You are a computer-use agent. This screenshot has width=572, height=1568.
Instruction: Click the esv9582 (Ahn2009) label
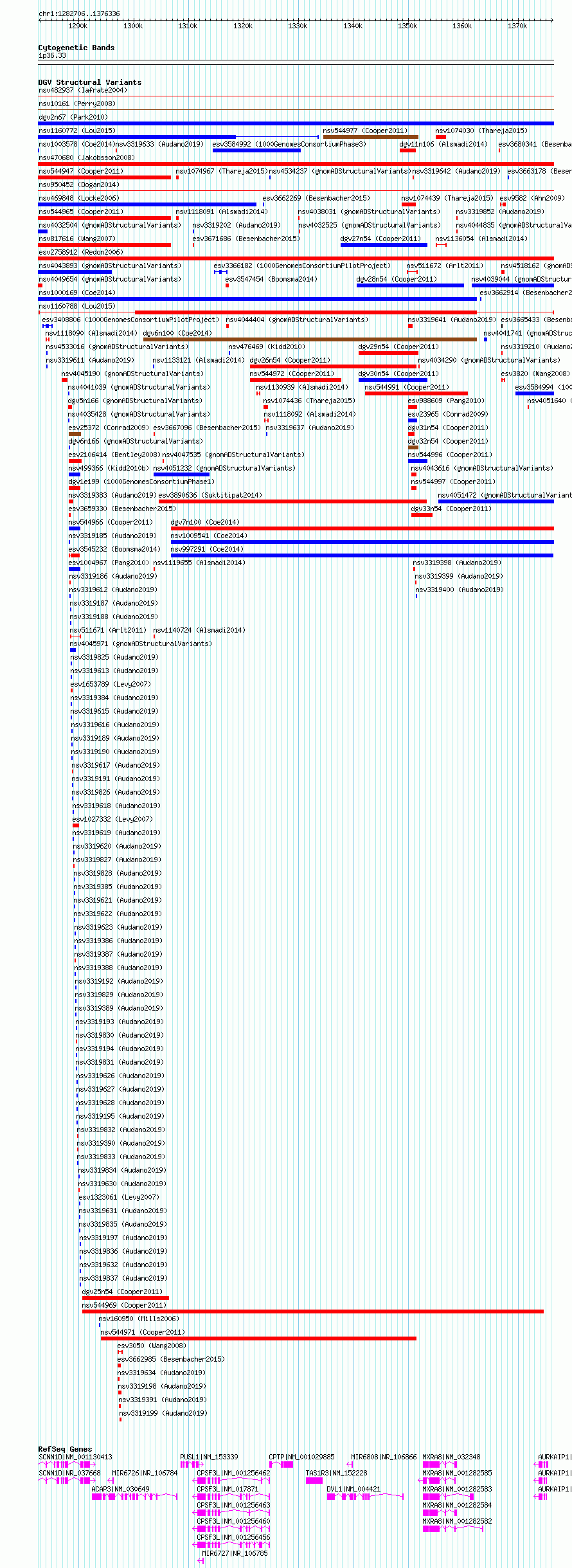coord(532,199)
